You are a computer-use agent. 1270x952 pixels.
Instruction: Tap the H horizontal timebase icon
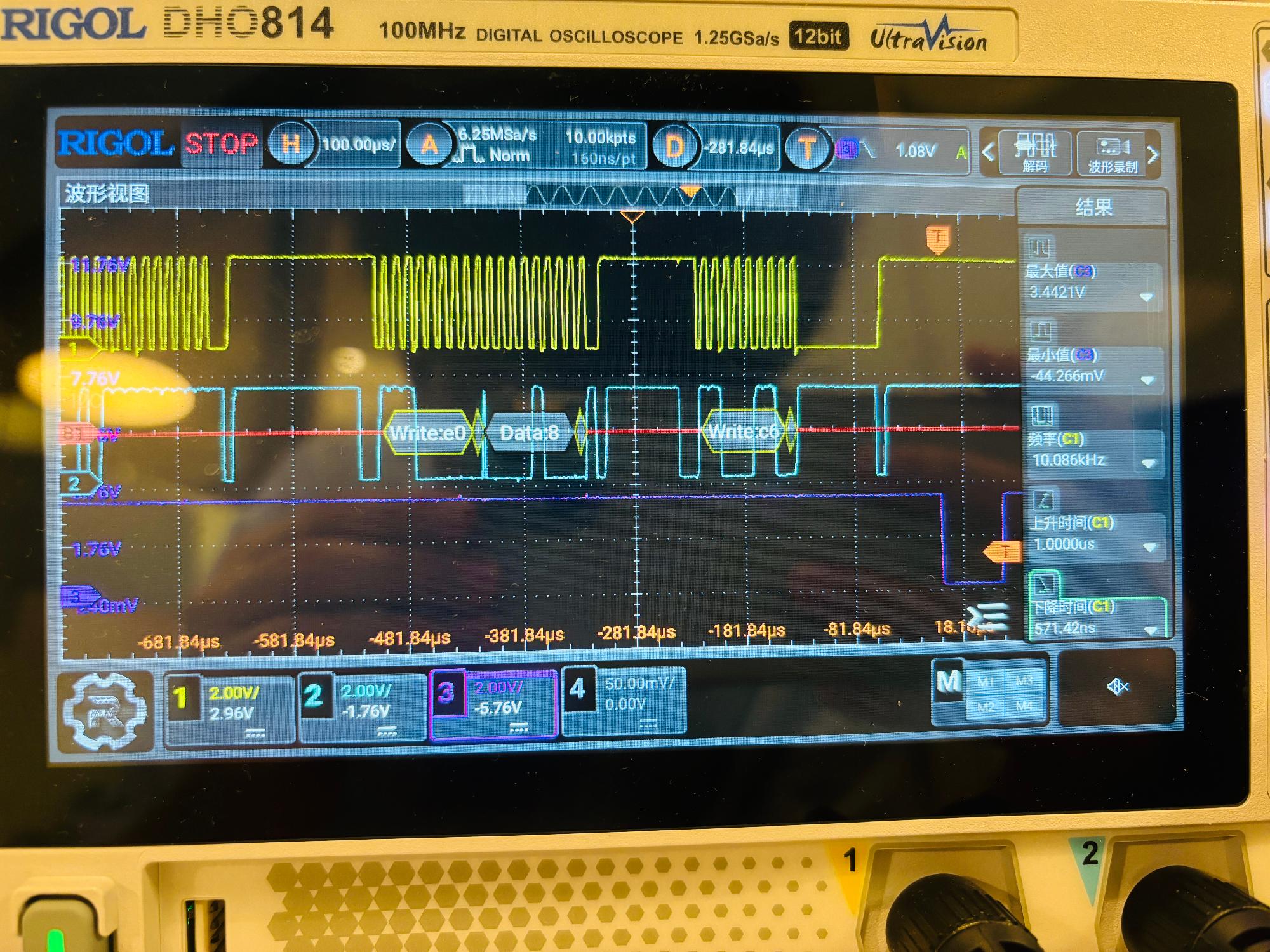[291, 143]
